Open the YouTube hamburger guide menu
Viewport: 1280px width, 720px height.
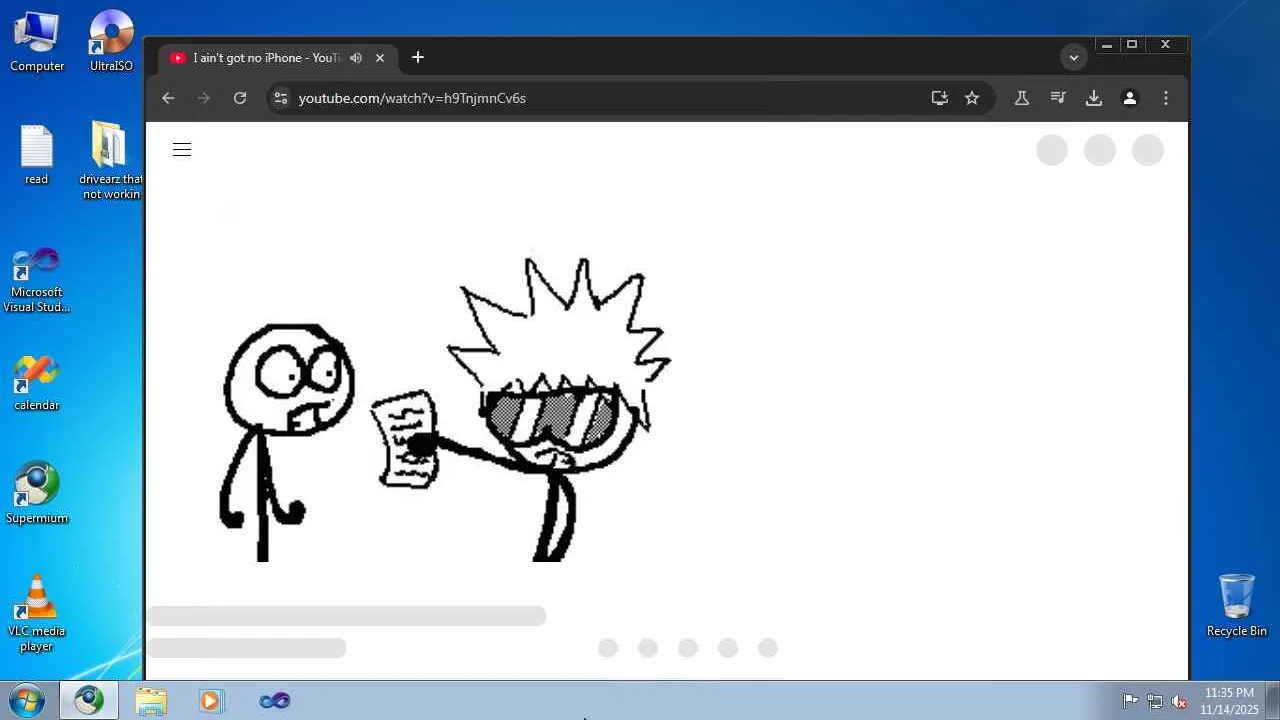(181, 150)
